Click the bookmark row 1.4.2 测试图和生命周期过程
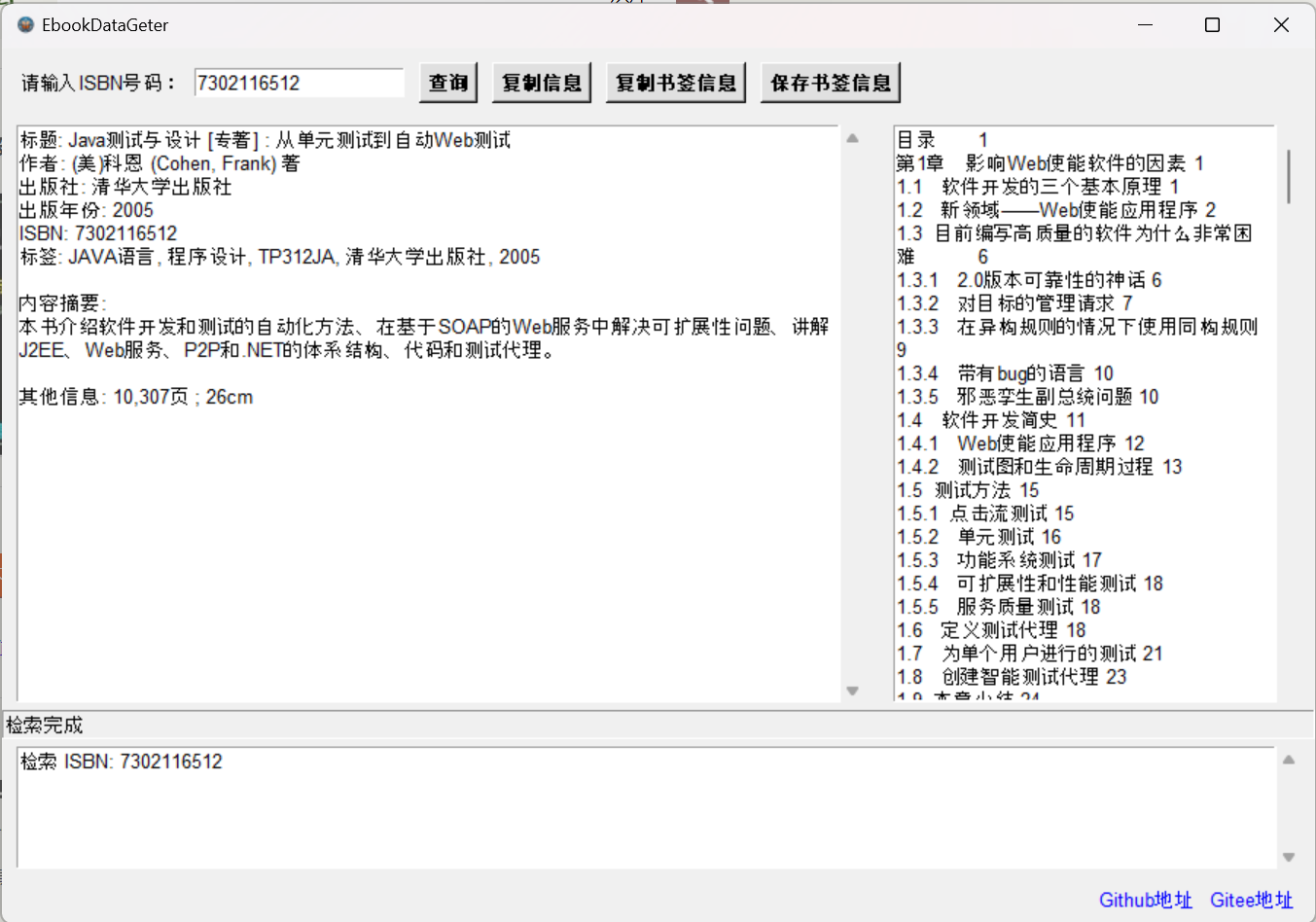The height and width of the screenshot is (922, 1316). point(1040,467)
